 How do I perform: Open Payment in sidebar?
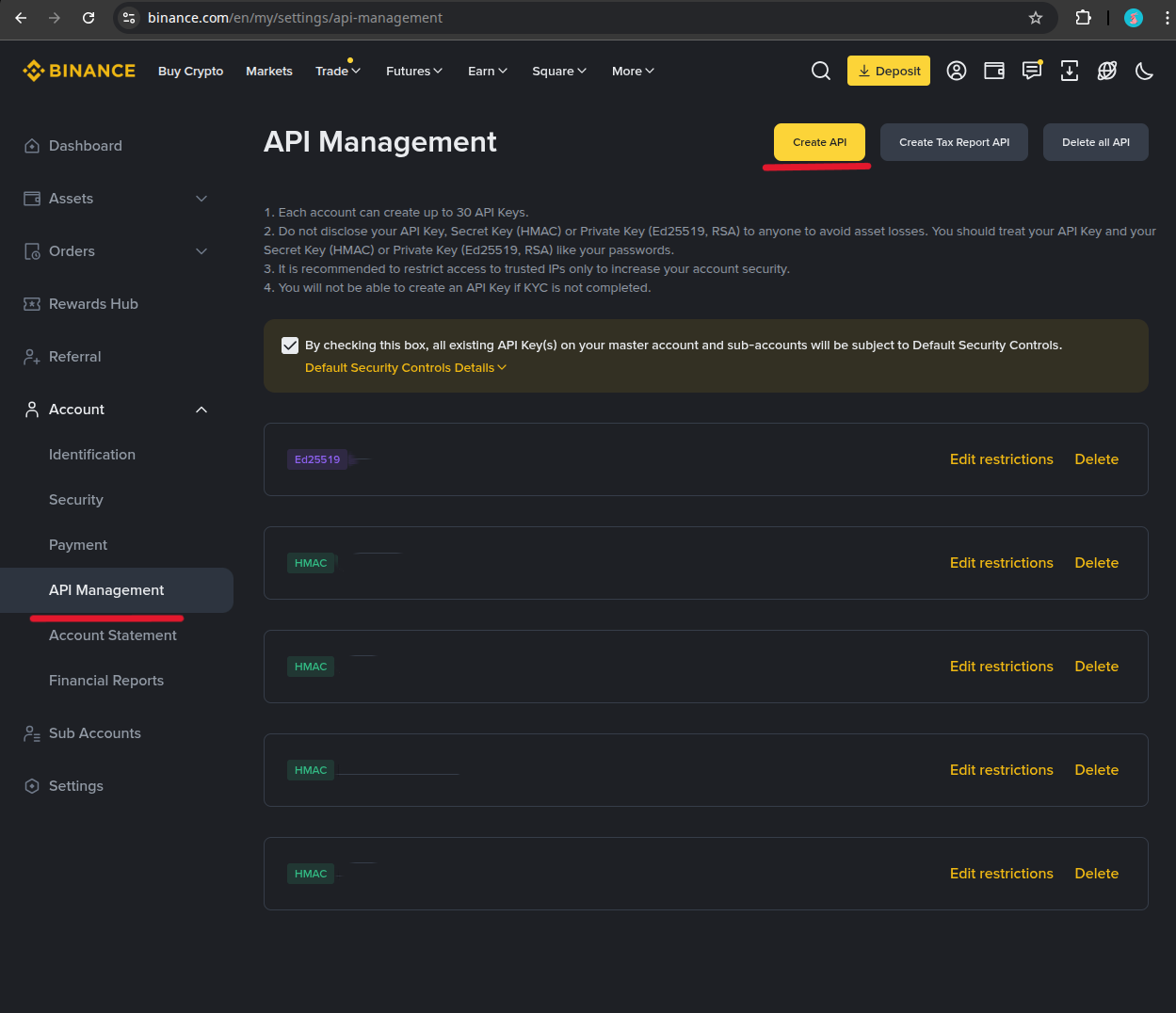[78, 545]
